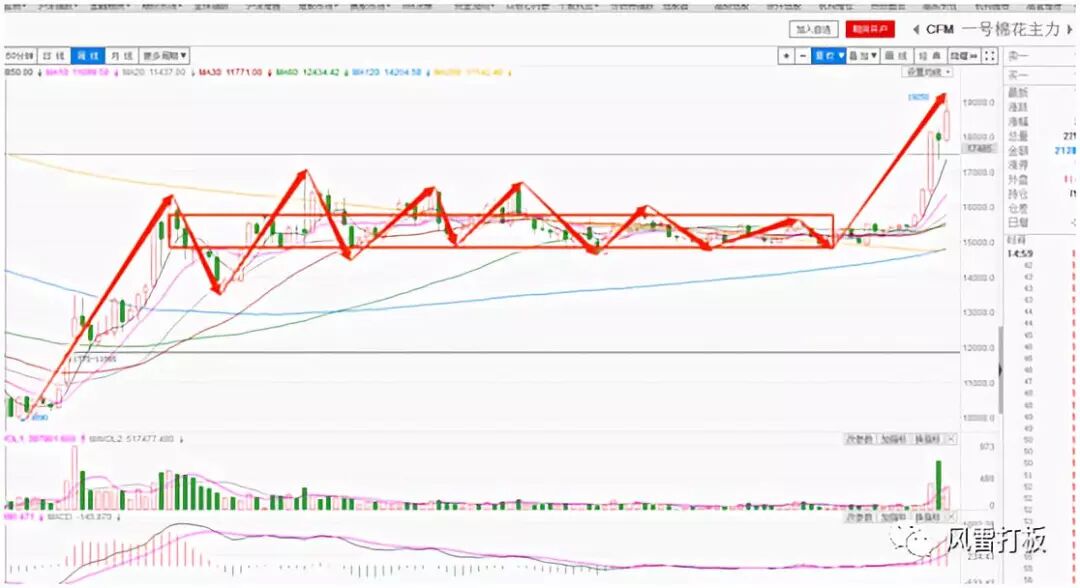Image resolution: width=1080 pixels, height=588 pixels.
Task: Open the blue 复权 dropdown on chart toolbar
Action: pos(829,56)
